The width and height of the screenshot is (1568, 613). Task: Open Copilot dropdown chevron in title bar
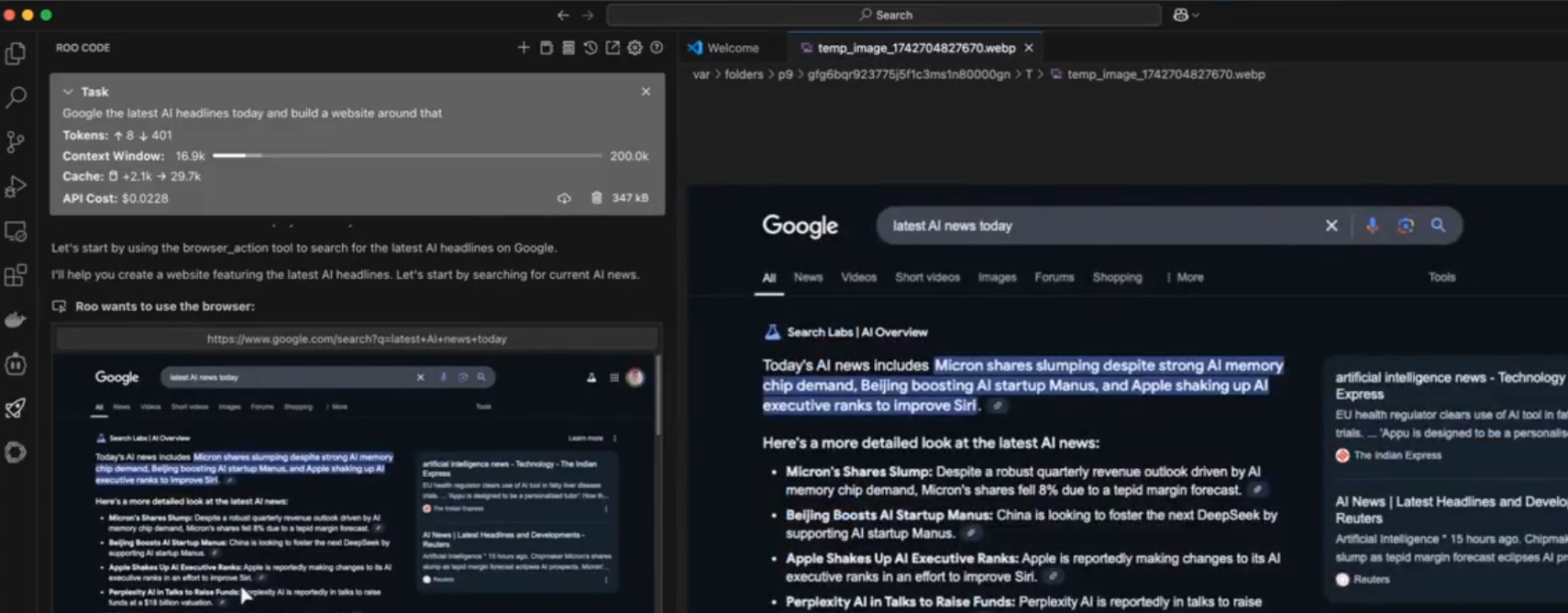1196,15
